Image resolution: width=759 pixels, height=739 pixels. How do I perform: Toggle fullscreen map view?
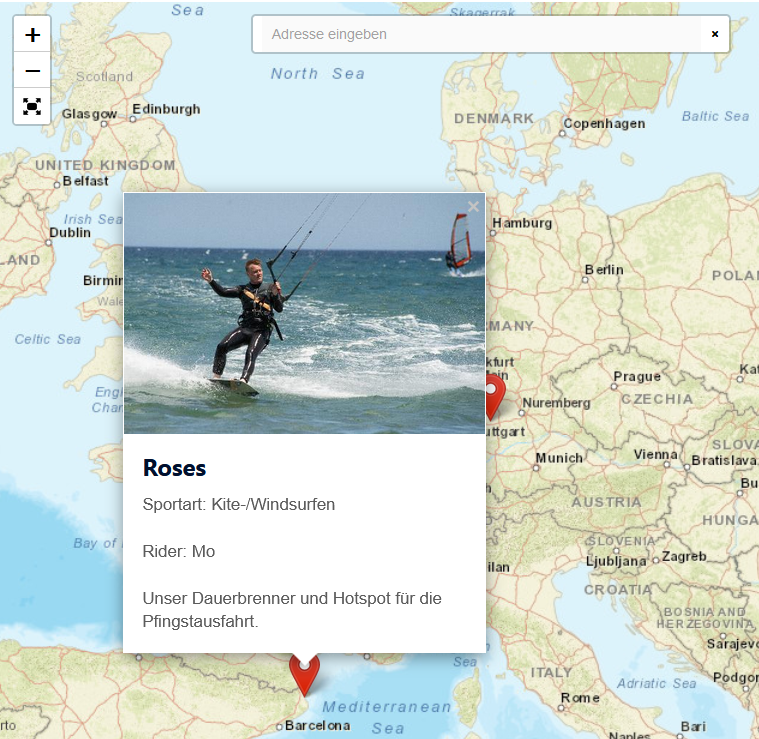pos(33,106)
